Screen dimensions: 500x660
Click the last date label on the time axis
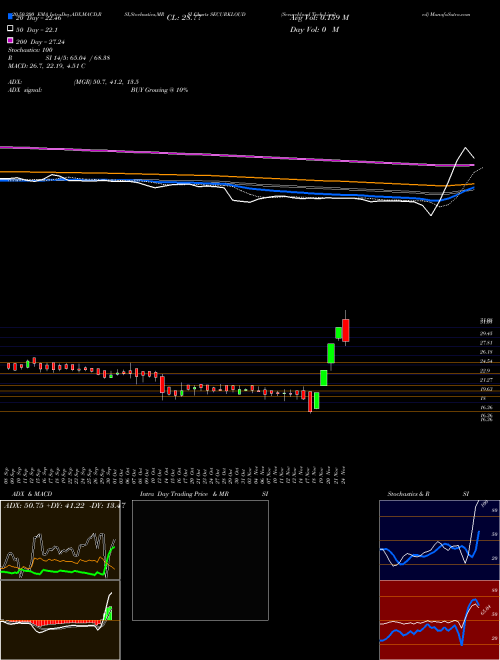344,475
